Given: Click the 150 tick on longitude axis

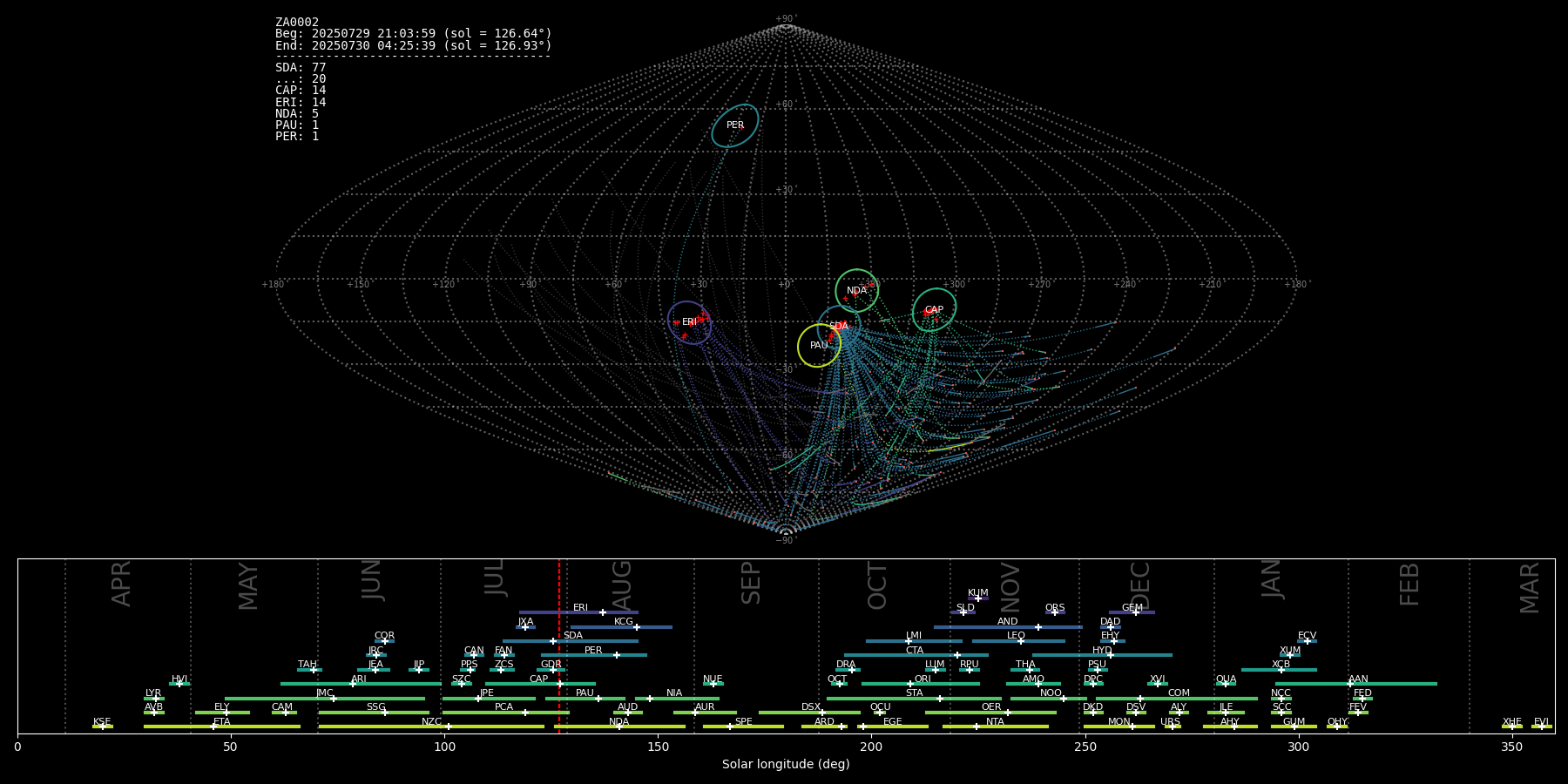Looking at the screenshot, I should (658, 747).
